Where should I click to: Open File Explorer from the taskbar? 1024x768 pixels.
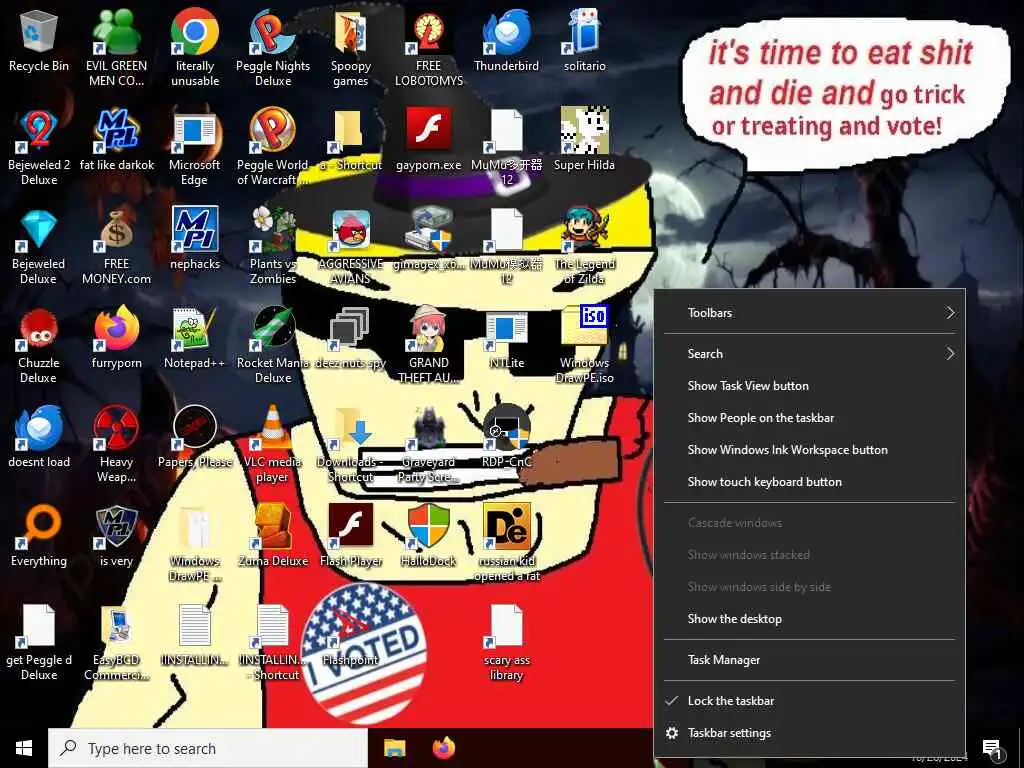(394, 748)
